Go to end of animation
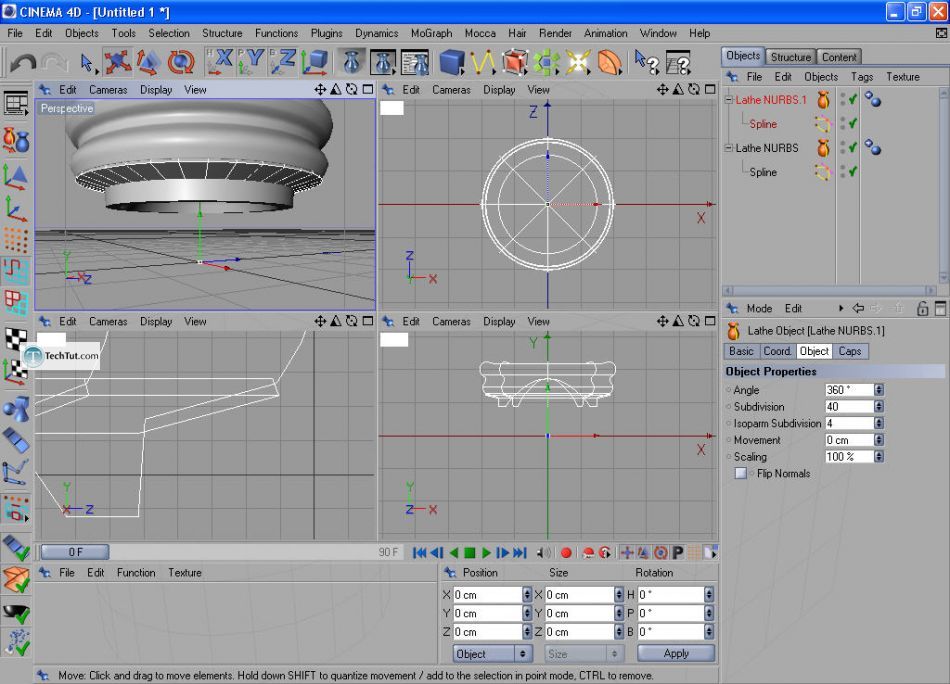This screenshot has width=950, height=684. coord(520,553)
